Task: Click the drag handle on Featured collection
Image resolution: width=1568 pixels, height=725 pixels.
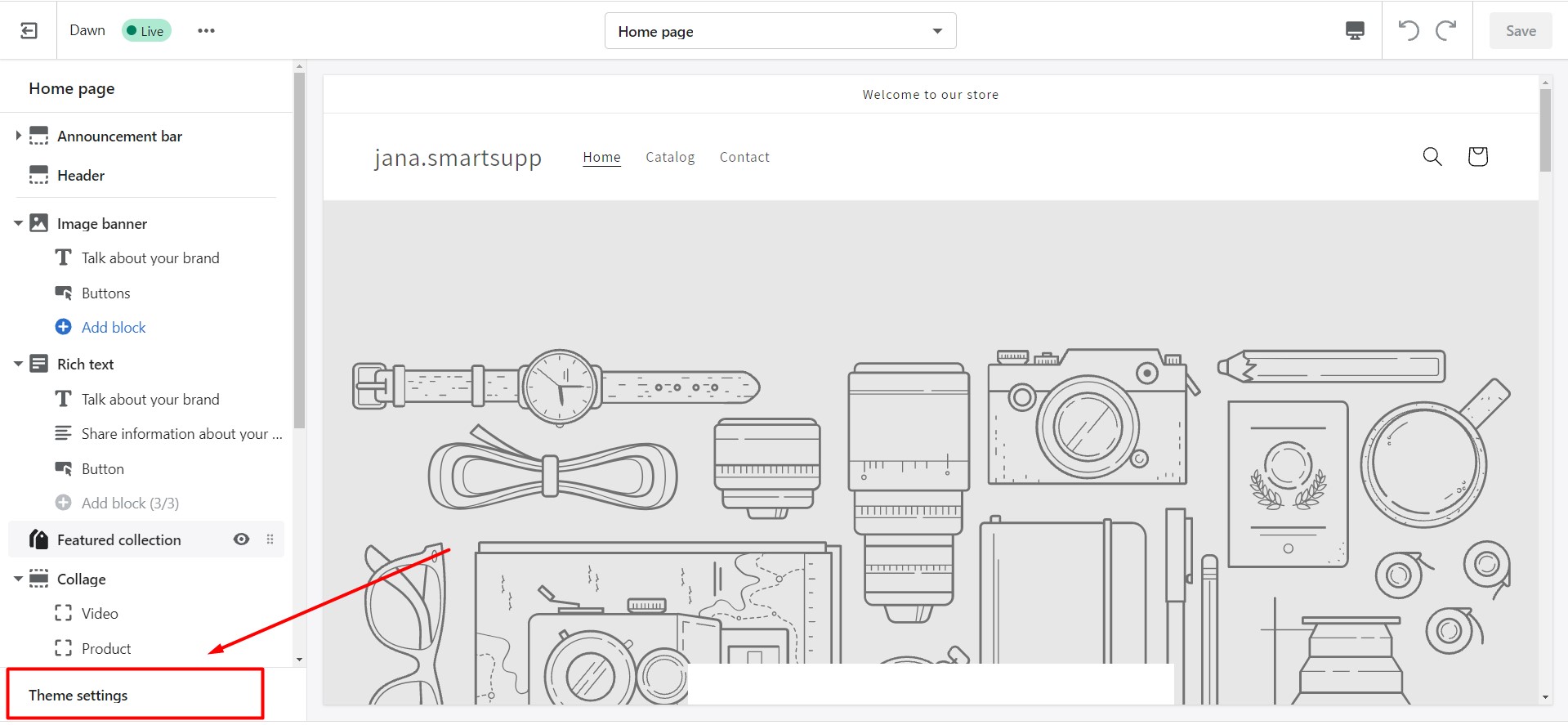Action: [x=270, y=539]
